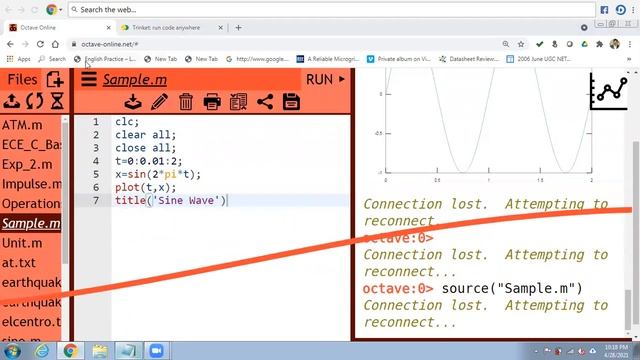
Task: Open the extensions puzzle icon
Action: click(599, 44)
